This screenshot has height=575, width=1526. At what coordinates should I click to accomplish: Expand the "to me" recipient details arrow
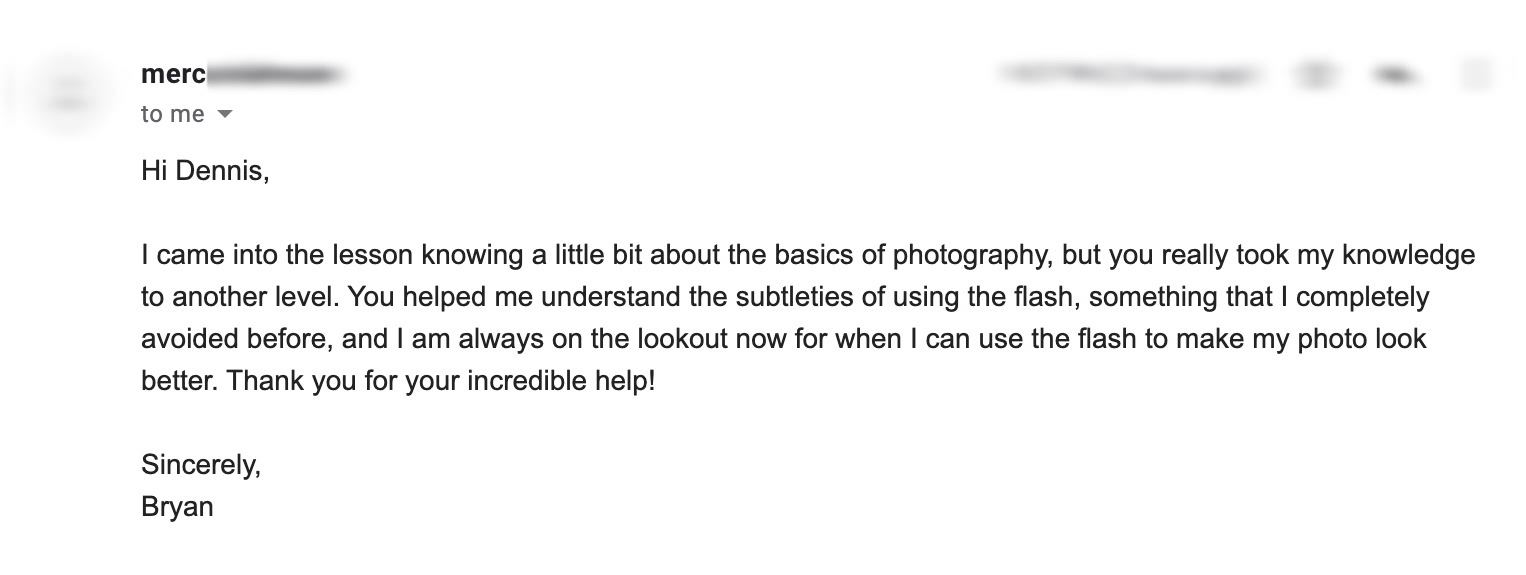point(225,114)
